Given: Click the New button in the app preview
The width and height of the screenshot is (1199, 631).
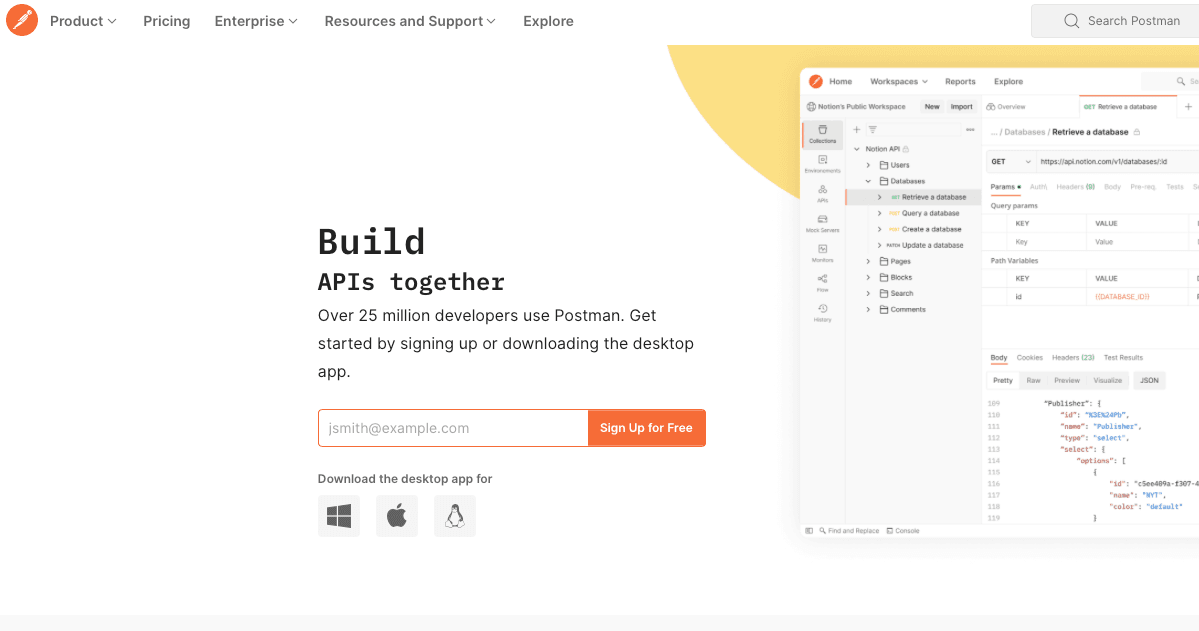Looking at the screenshot, I should 932,107.
